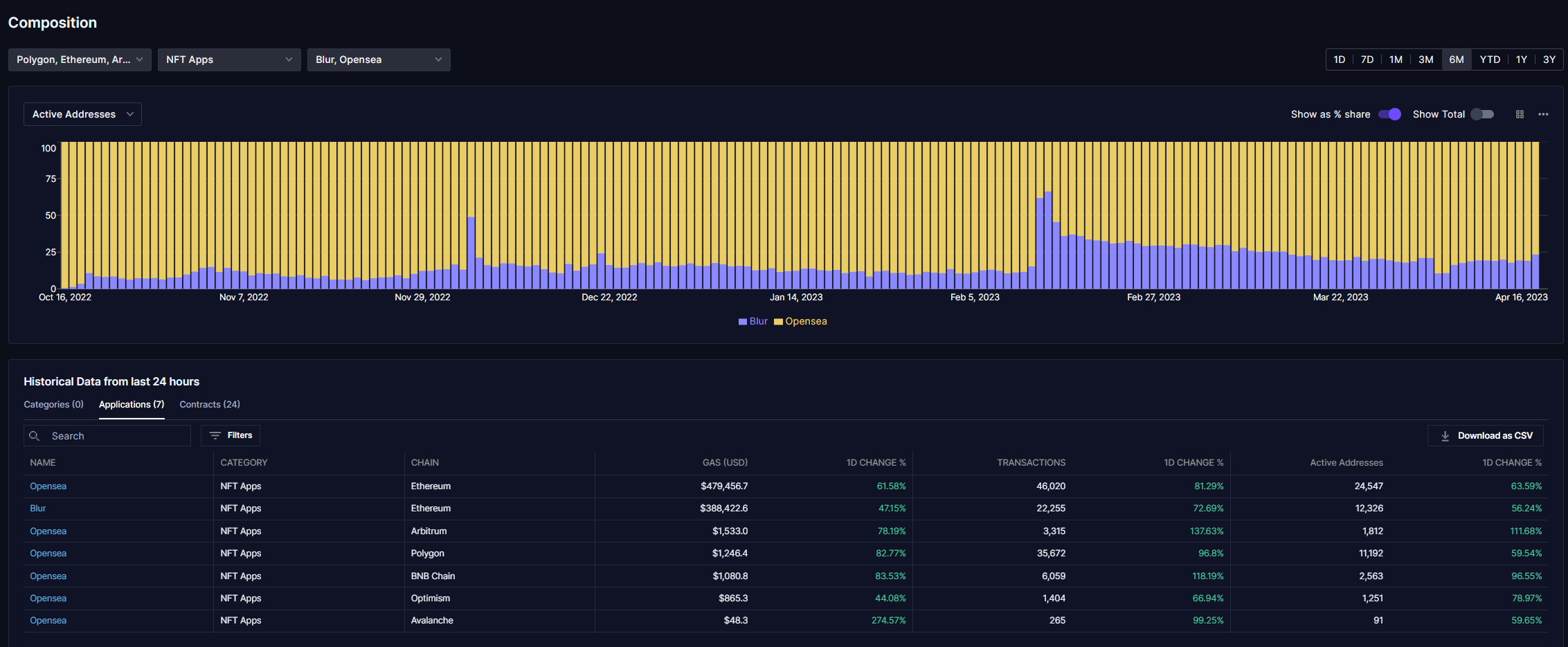This screenshot has height=647, width=1568.
Task: Select the 7D time range
Action: tap(1367, 60)
